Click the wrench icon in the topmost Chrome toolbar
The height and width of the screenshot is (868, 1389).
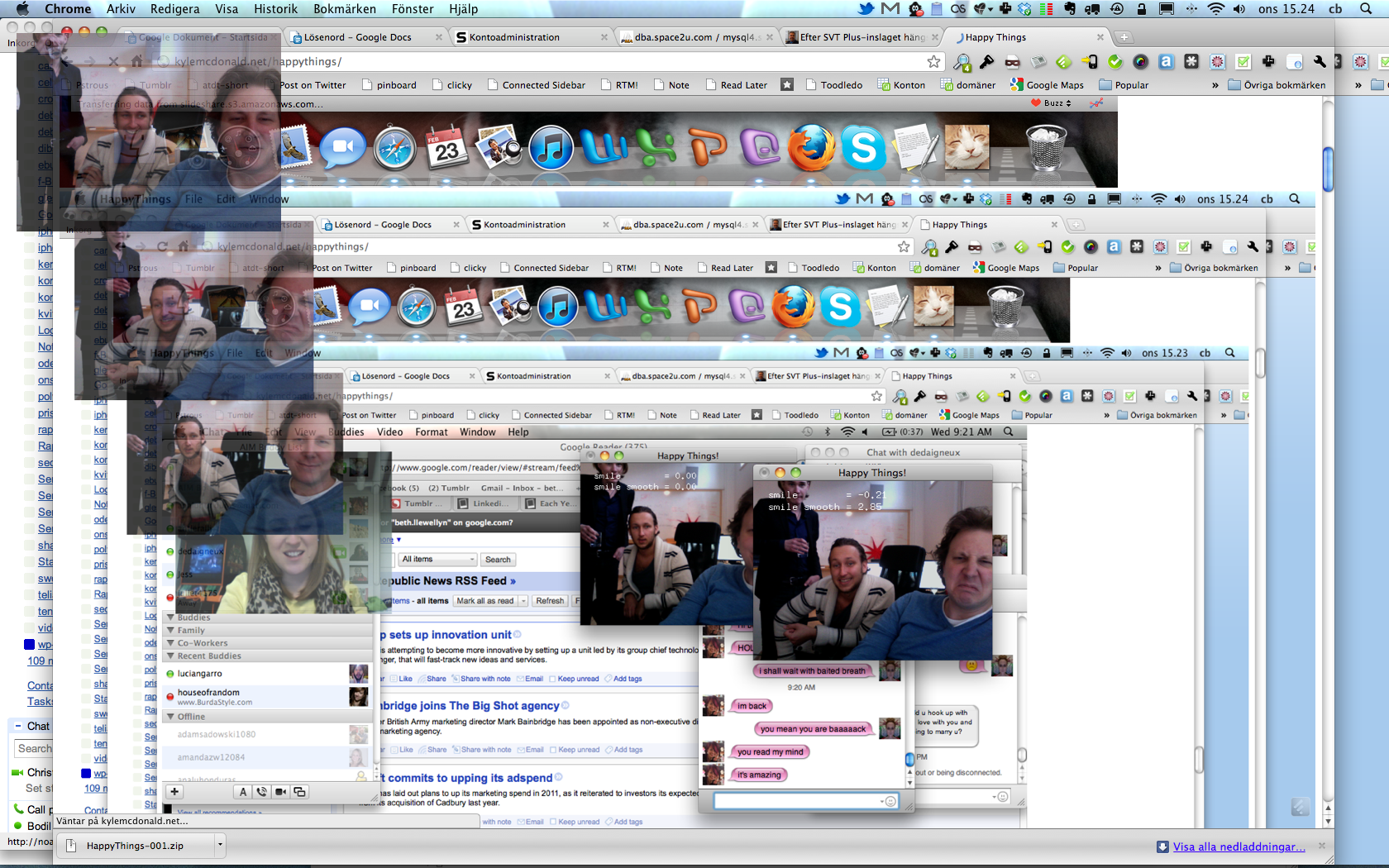click(x=1320, y=62)
